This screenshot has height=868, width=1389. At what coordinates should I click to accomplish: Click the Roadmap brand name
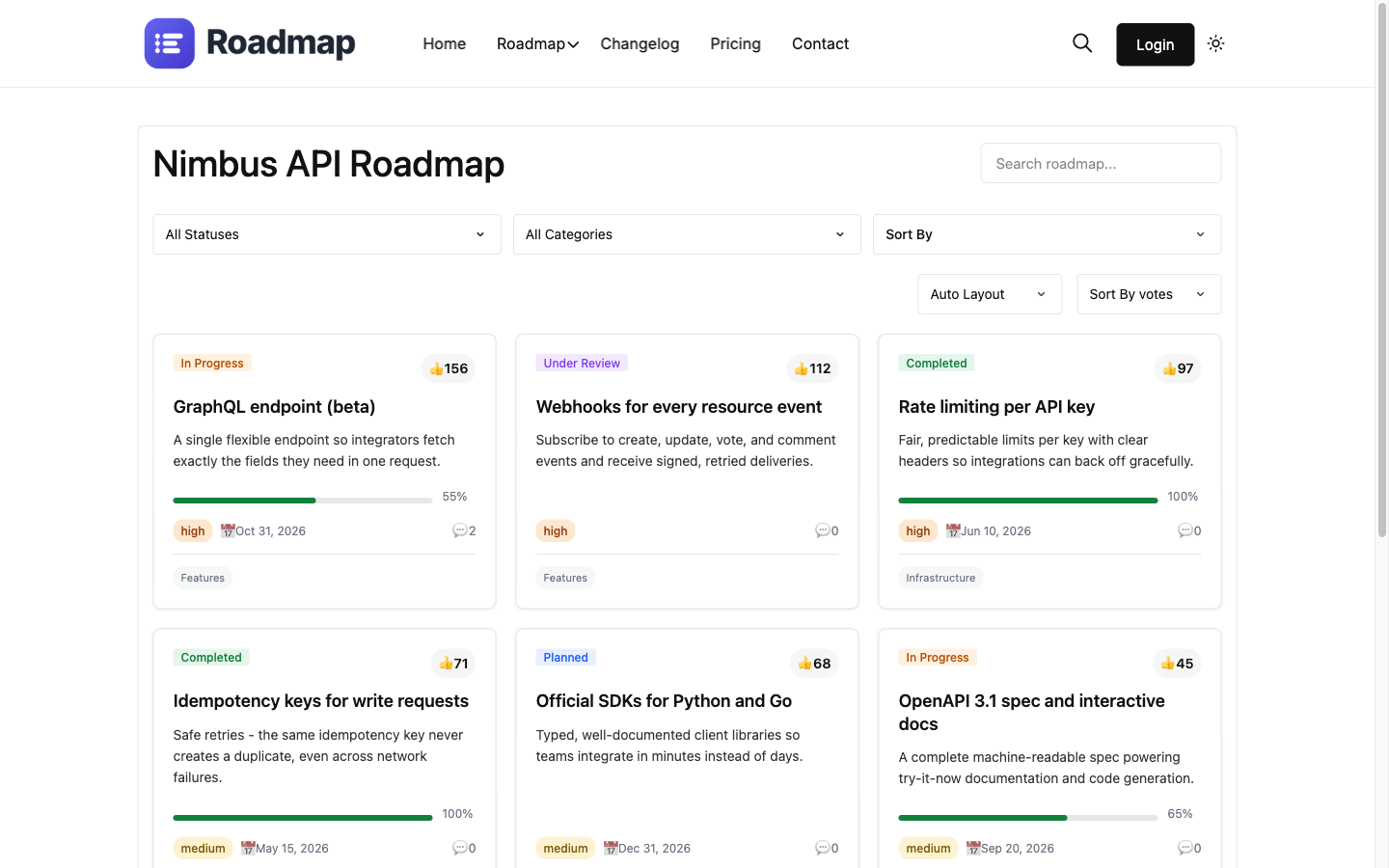281,43
